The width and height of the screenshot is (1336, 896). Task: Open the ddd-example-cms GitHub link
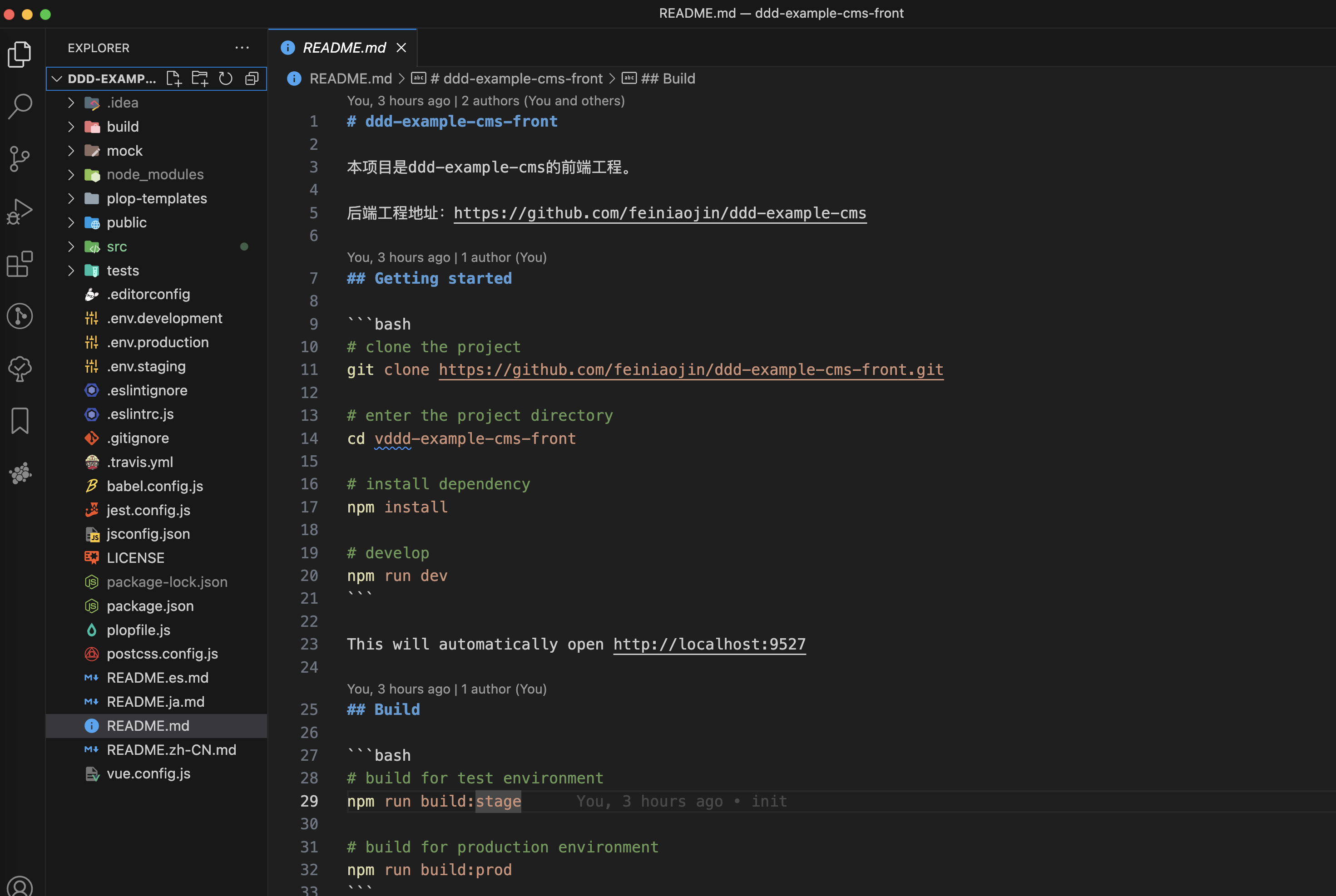pyautogui.click(x=660, y=213)
